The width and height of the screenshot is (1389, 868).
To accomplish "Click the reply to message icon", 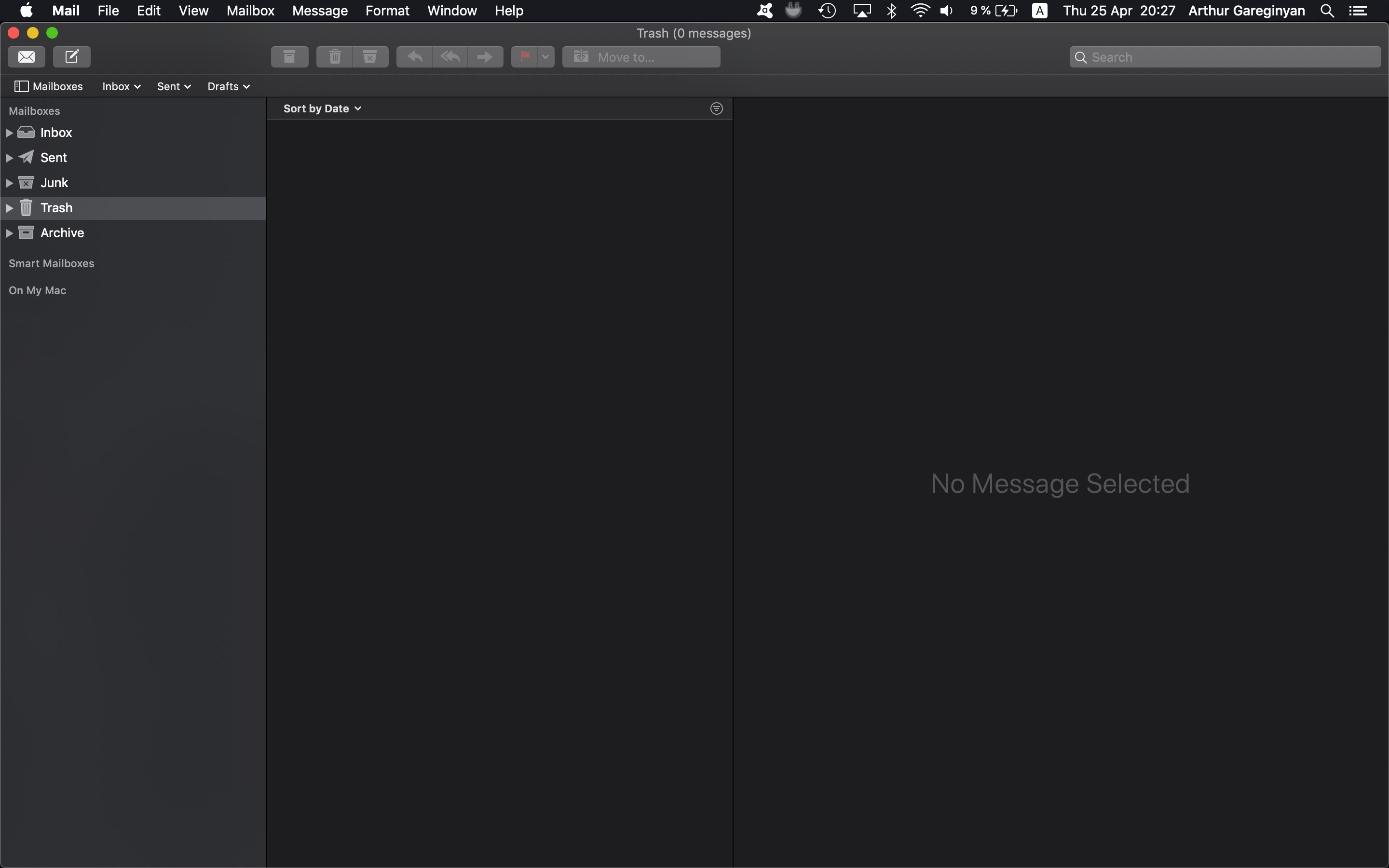I will pos(413,56).
